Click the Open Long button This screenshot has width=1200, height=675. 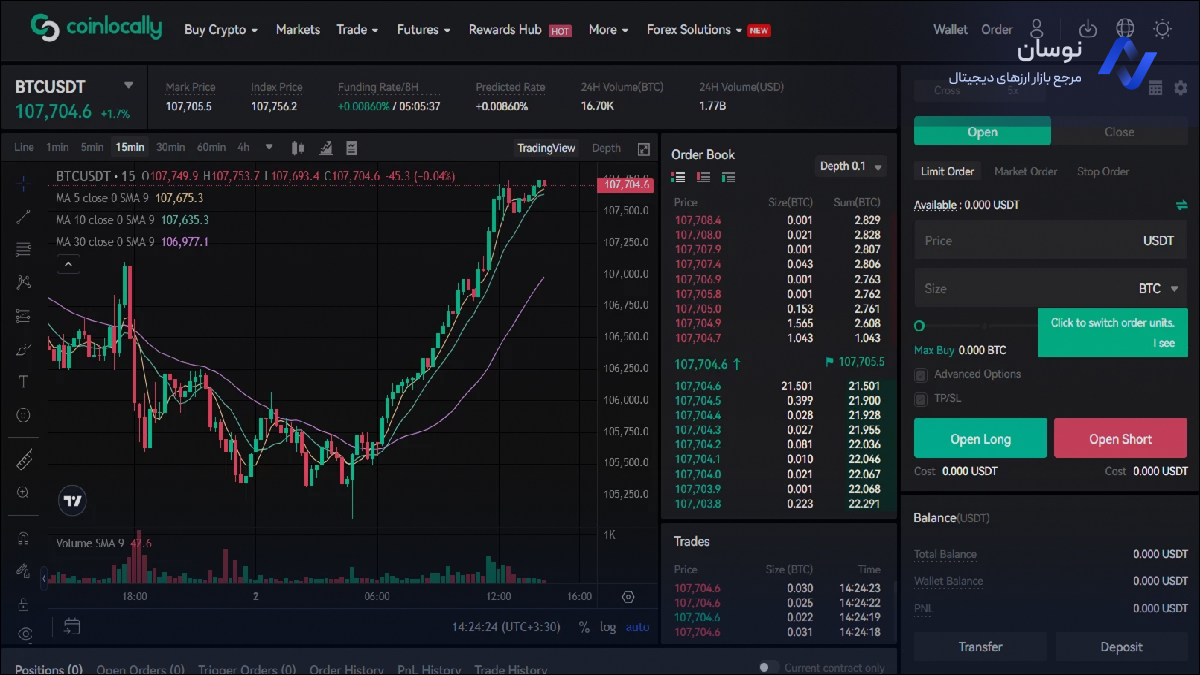coord(980,439)
